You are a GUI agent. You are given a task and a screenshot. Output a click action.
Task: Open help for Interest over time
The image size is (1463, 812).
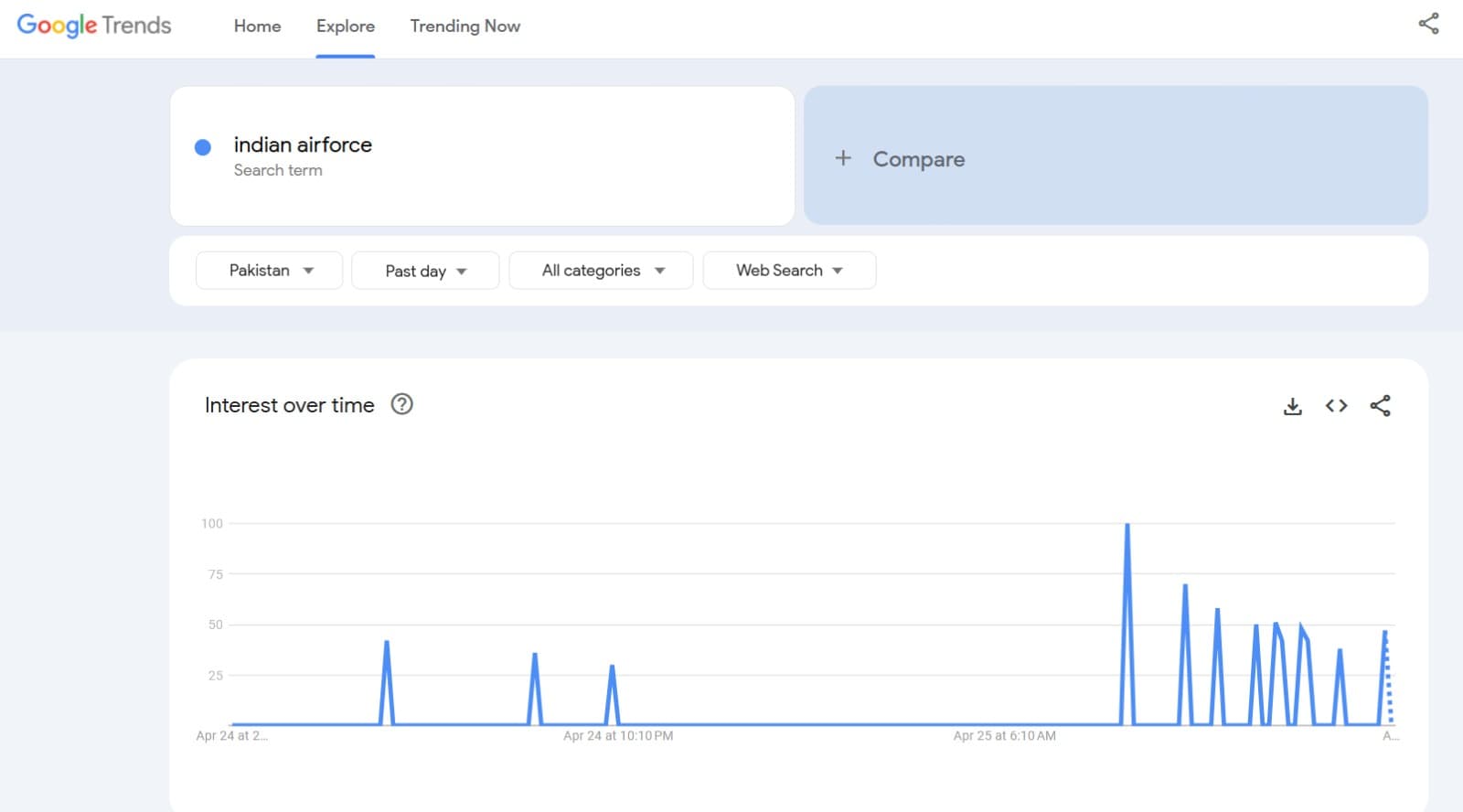[x=401, y=404]
